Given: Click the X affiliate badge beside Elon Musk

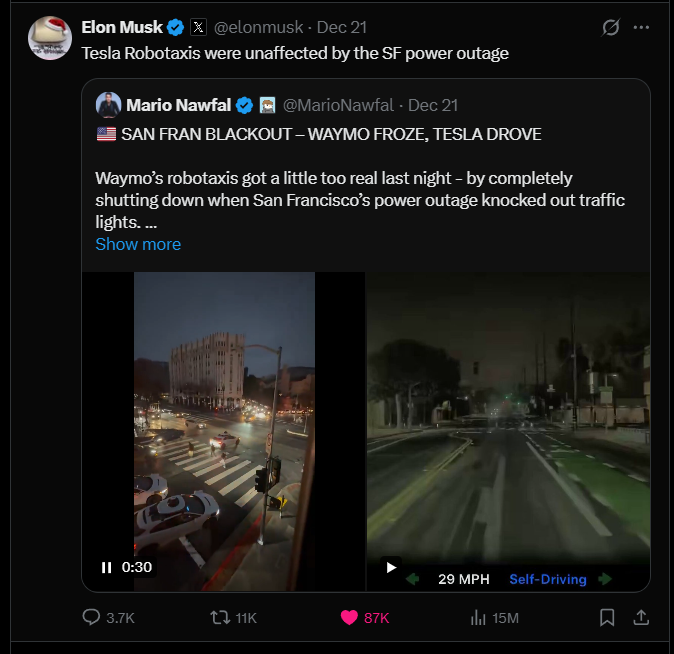Looking at the screenshot, I should pos(199,27).
